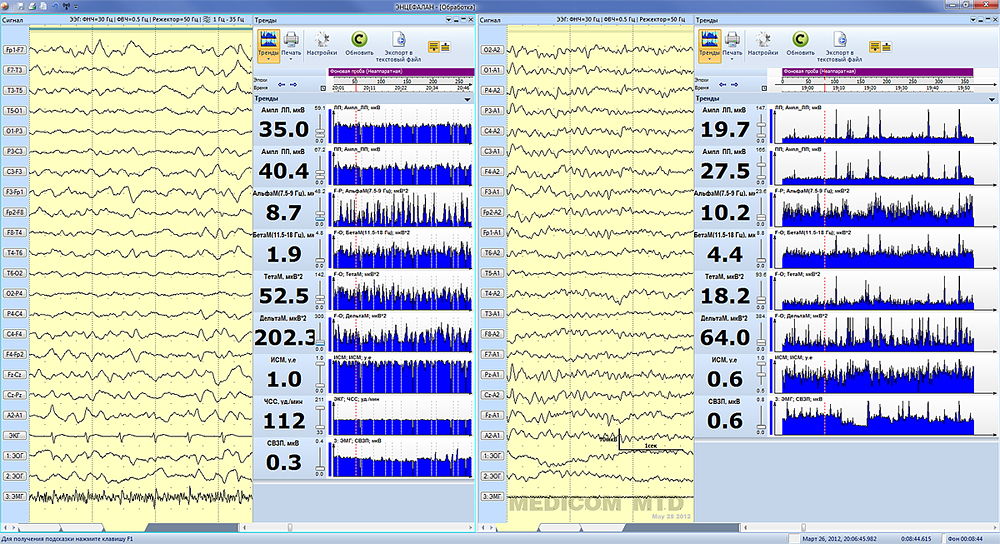This screenshot has width=1000, height=544.
Task: Click second yellow layout icon in left panel
Action: (445, 47)
